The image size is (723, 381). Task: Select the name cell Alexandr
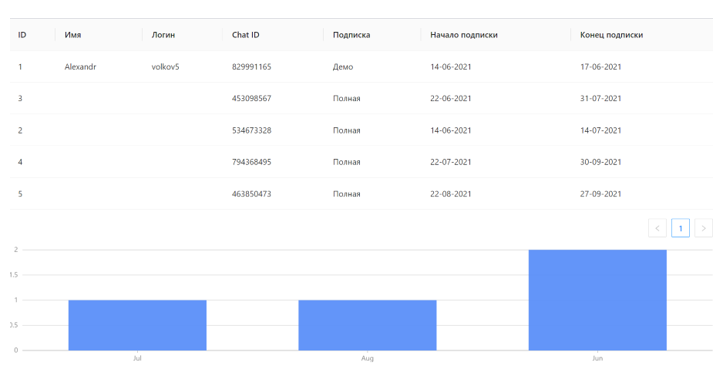pyautogui.click(x=80, y=67)
